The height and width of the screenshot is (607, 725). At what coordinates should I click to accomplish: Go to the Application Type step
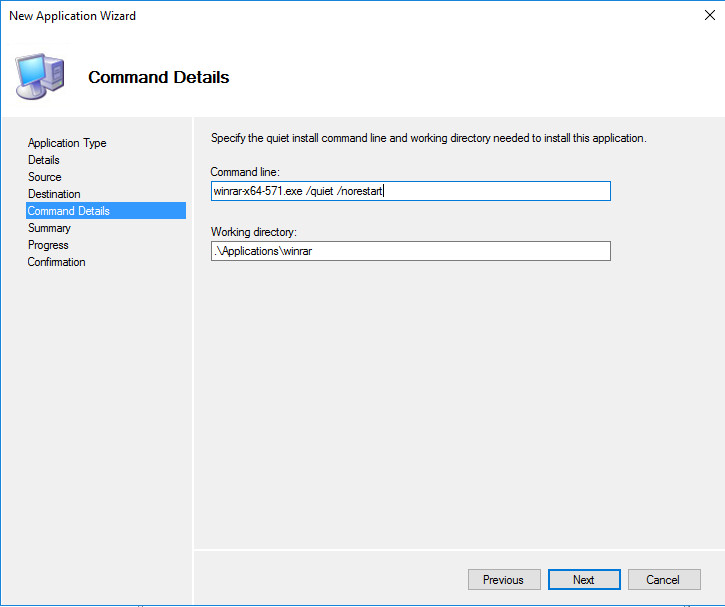coord(67,143)
